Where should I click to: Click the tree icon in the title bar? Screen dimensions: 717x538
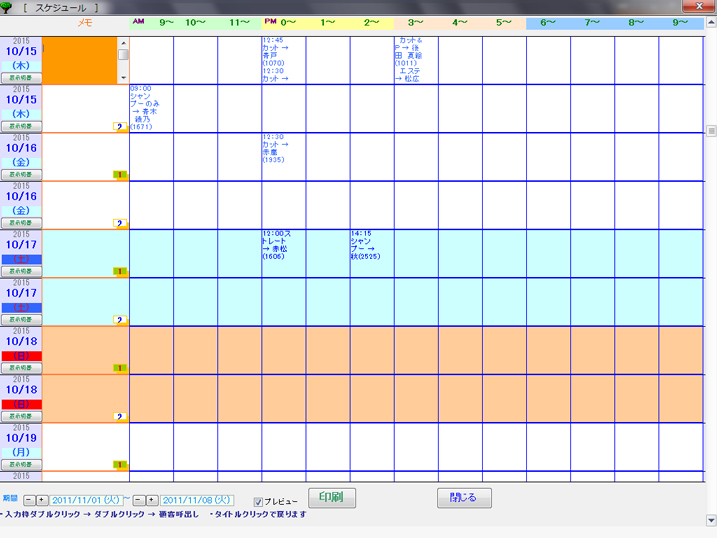click(x=6, y=7)
